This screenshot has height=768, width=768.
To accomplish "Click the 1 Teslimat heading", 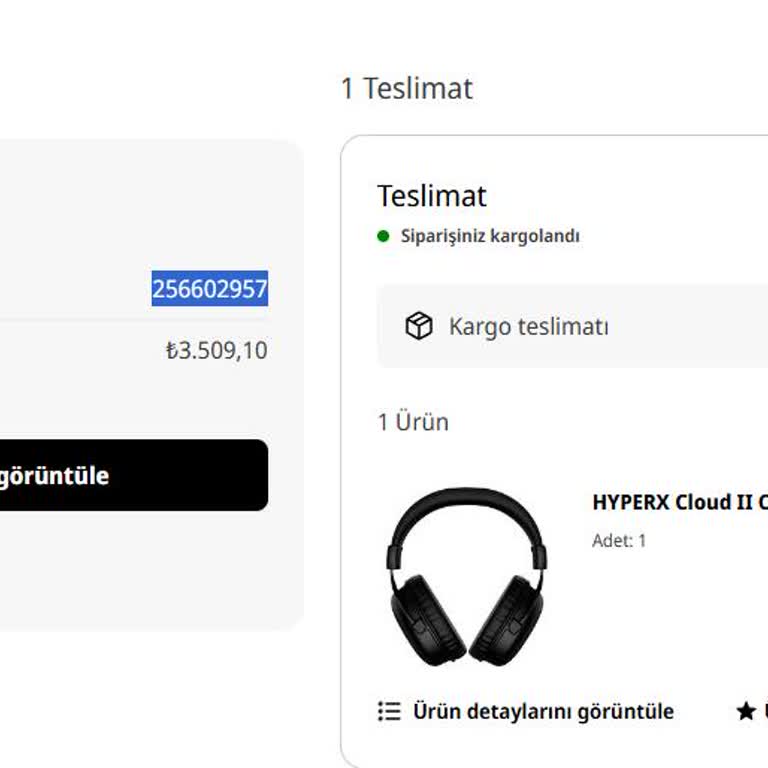I will click(407, 89).
